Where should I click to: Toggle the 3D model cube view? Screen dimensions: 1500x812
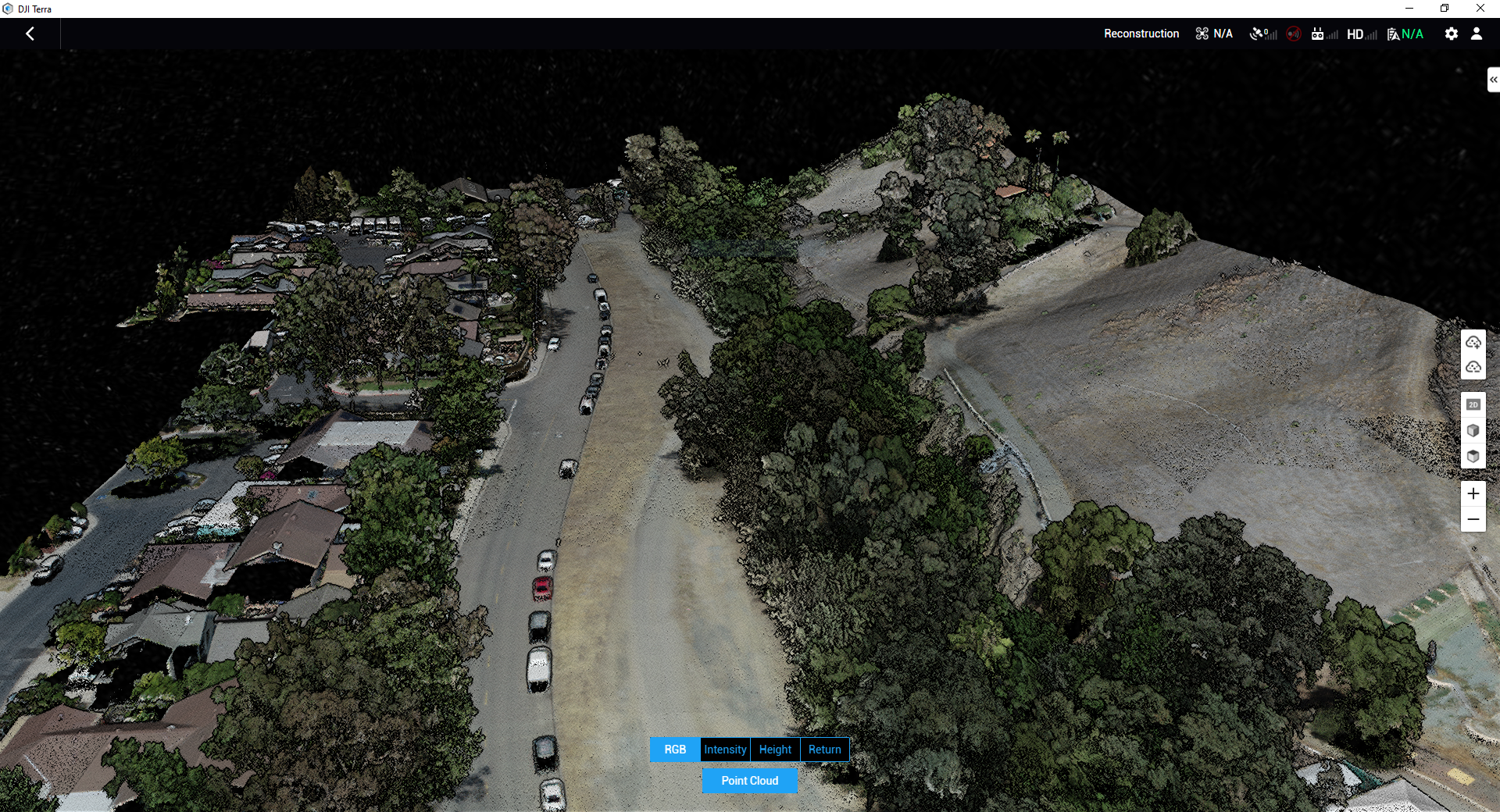point(1474,430)
